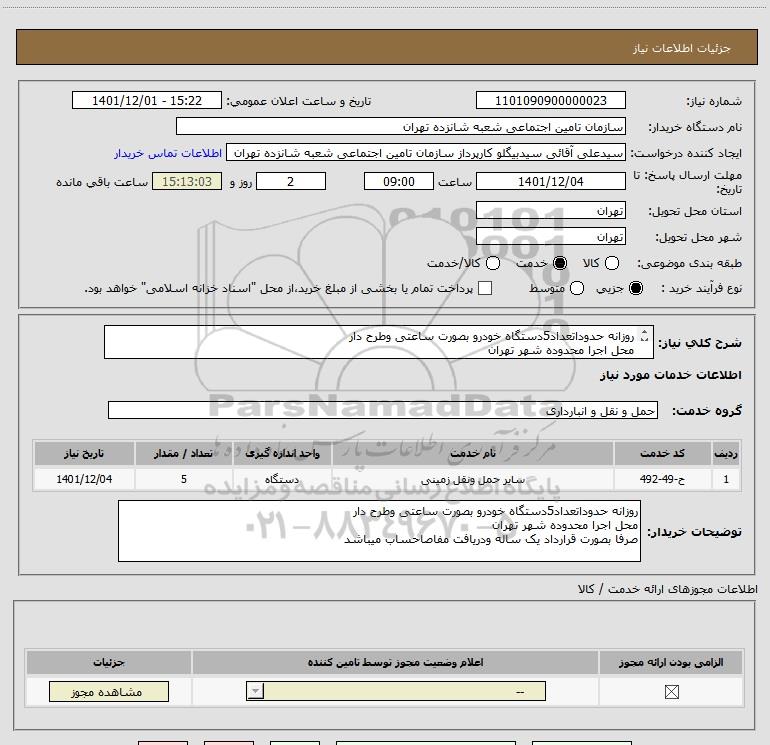Click the need number field 1101090900000023
The image size is (770, 745).
point(550,100)
